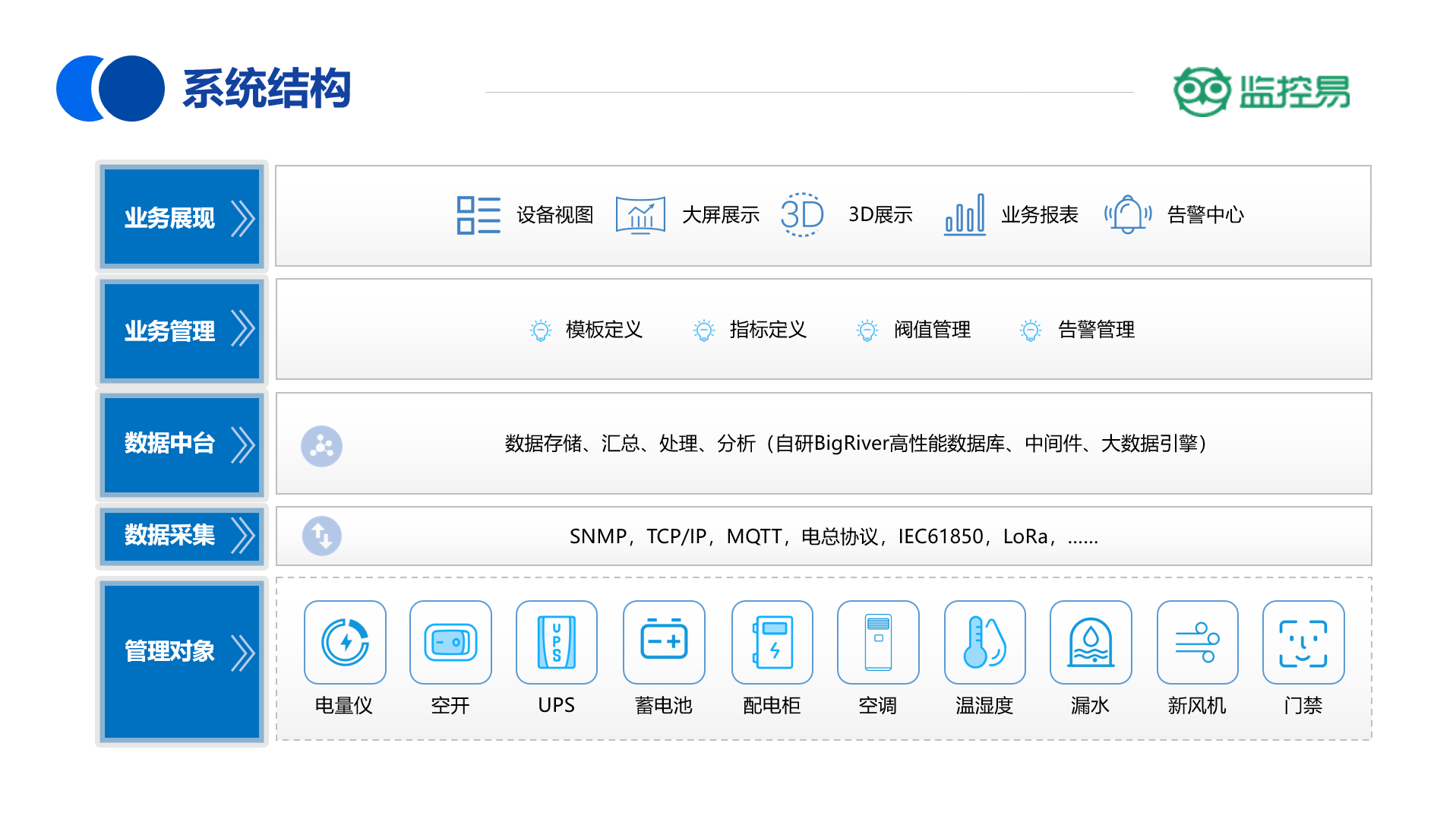Viewport: 1456px width, 819px height.
Task: Click the 设备视图 list icon
Action: pyautogui.click(x=478, y=215)
